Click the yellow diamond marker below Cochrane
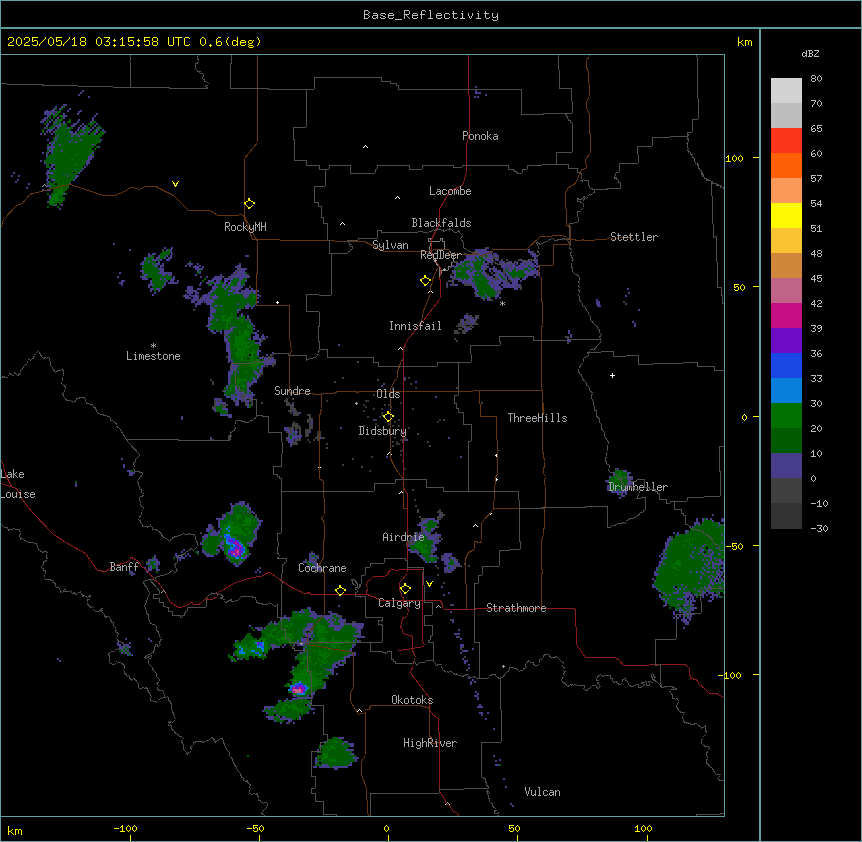 [x=340, y=590]
